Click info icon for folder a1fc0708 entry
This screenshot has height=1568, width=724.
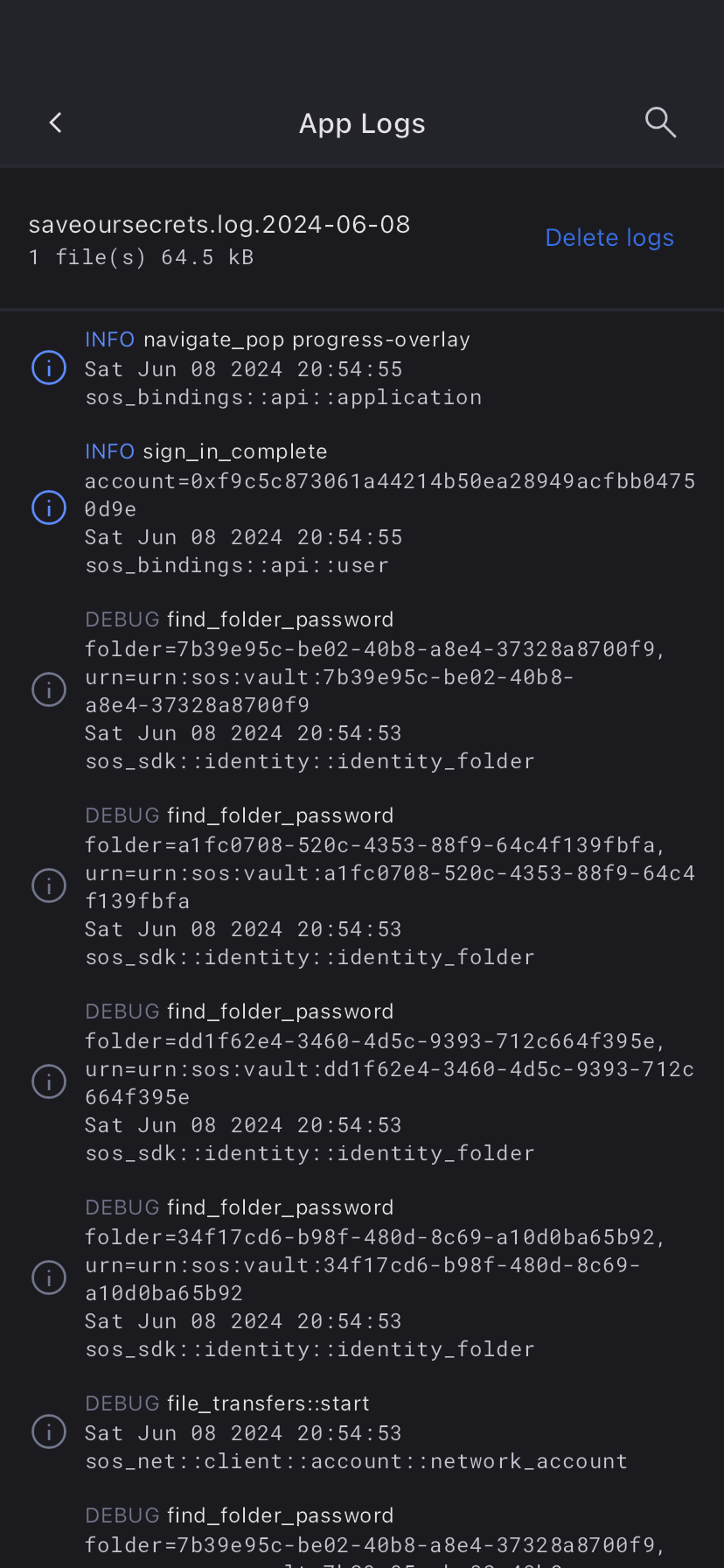pyautogui.click(x=49, y=885)
